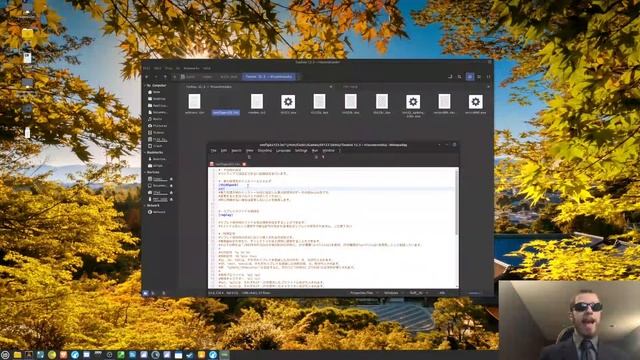The image size is (640, 360).
Task: Go forward in the file manager toolbar
Action: 156,76
